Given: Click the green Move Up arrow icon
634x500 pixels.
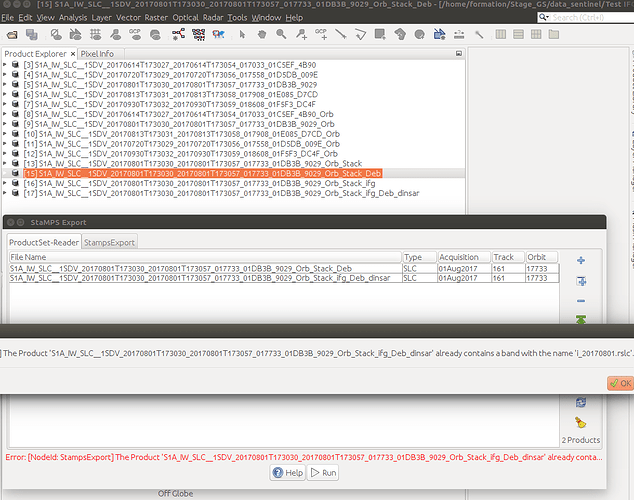Looking at the screenshot, I should point(581,319).
